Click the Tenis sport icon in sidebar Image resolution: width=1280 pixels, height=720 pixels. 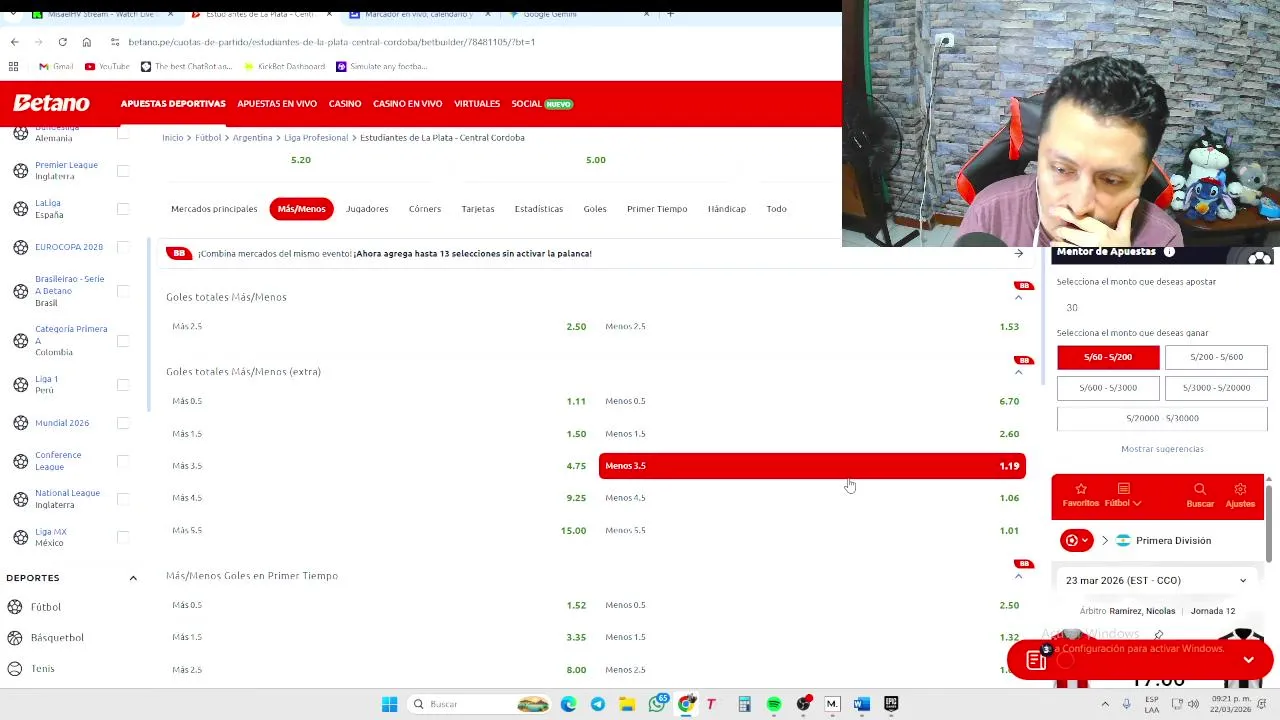[x=15, y=669]
